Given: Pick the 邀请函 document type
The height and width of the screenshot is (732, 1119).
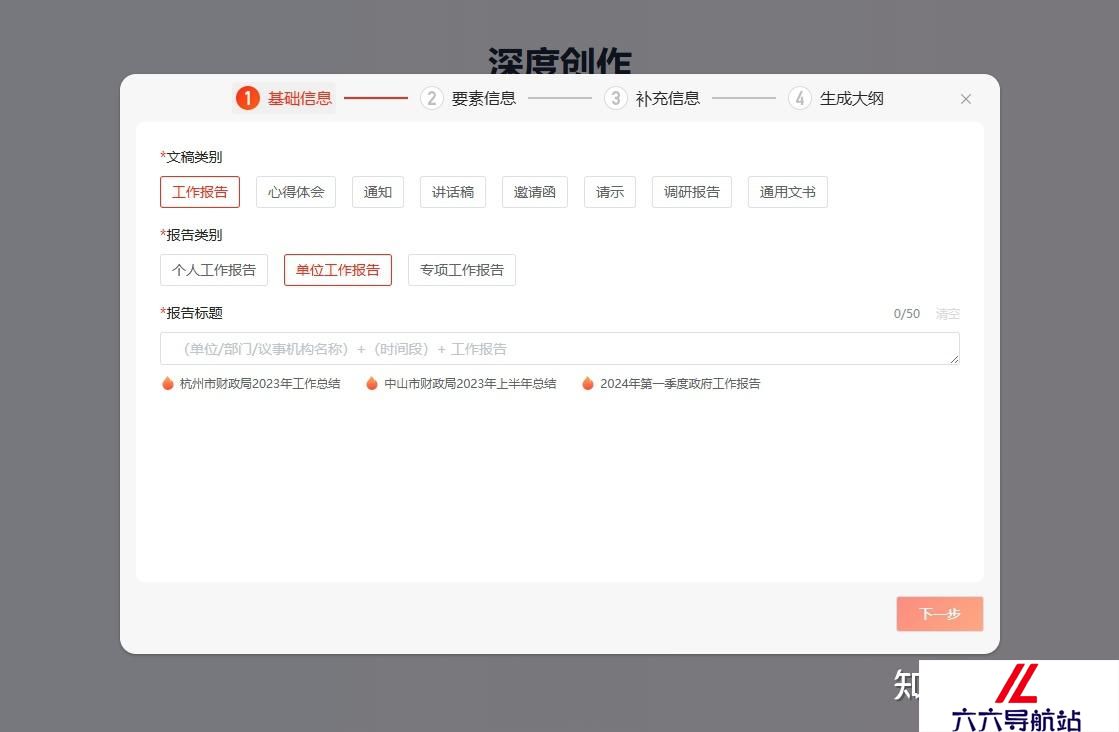Looking at the screenshot, I should (x=535, y=192).
